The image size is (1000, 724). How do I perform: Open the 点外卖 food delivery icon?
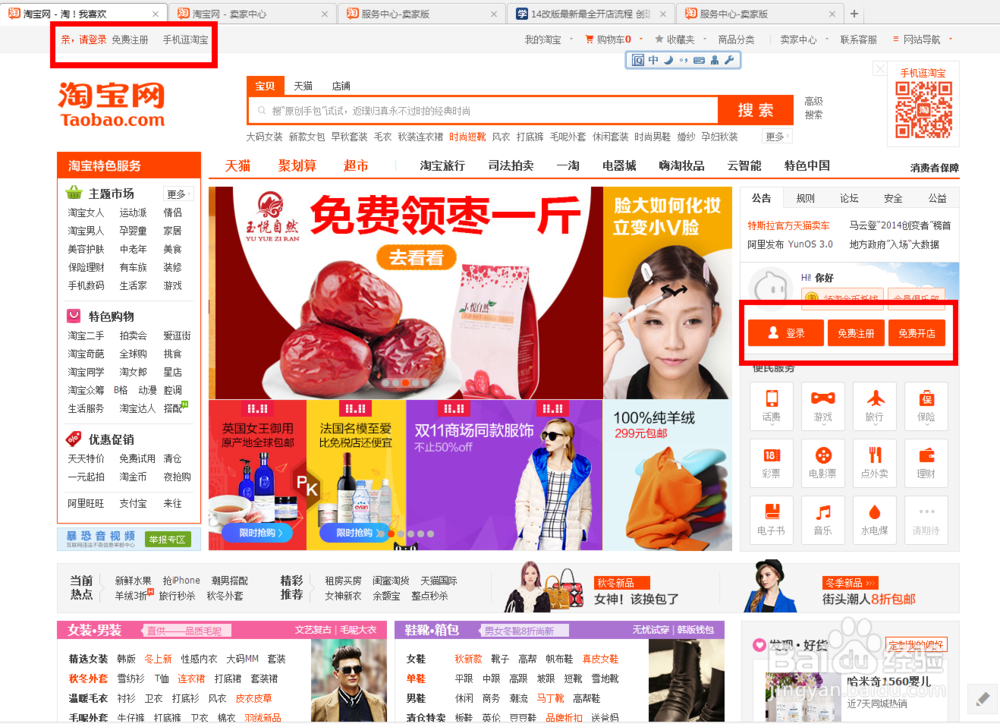874,462
